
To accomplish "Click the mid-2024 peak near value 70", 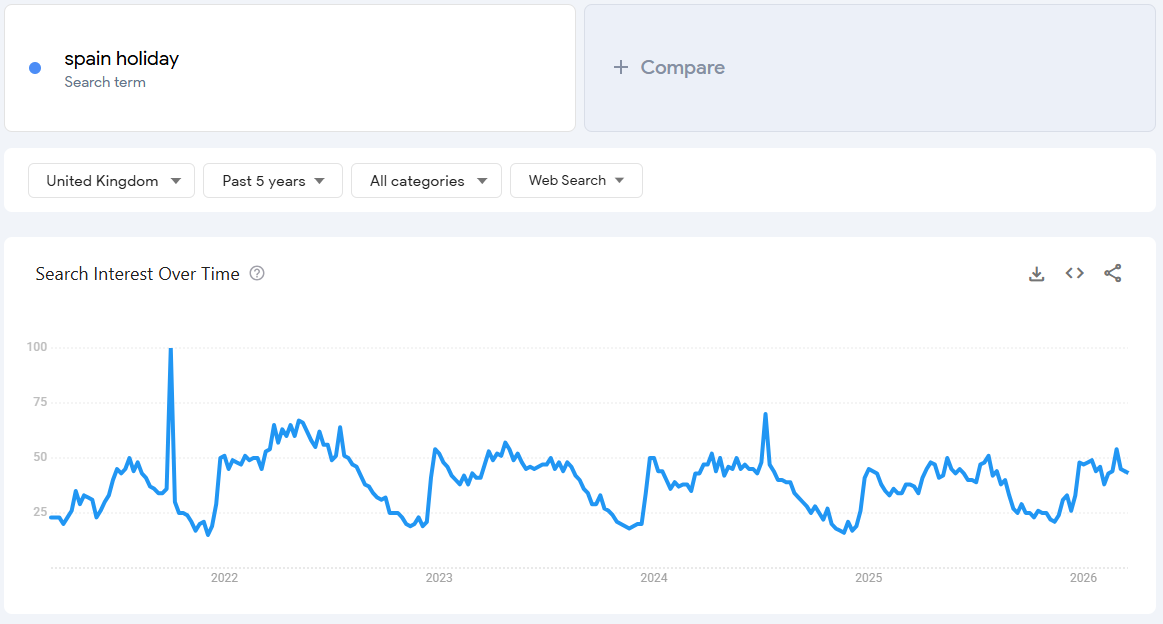I will [x=765, y=412].
